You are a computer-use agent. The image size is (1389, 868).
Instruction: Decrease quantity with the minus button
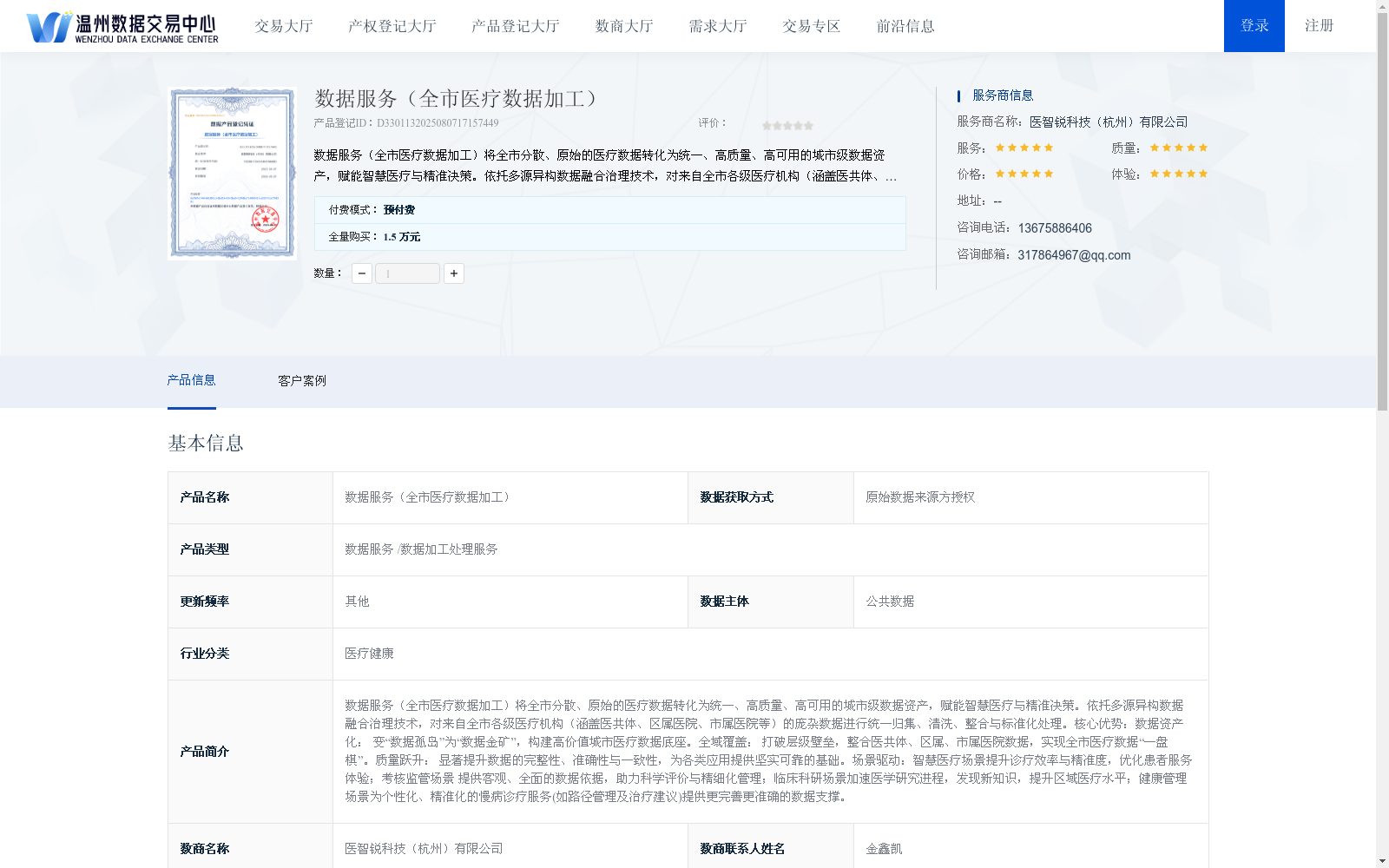pos(362,273)
